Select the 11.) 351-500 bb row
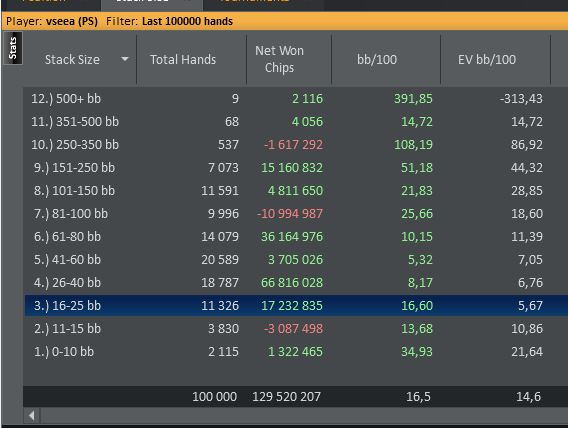Screen dimensions: 568x428 [296, 122]
